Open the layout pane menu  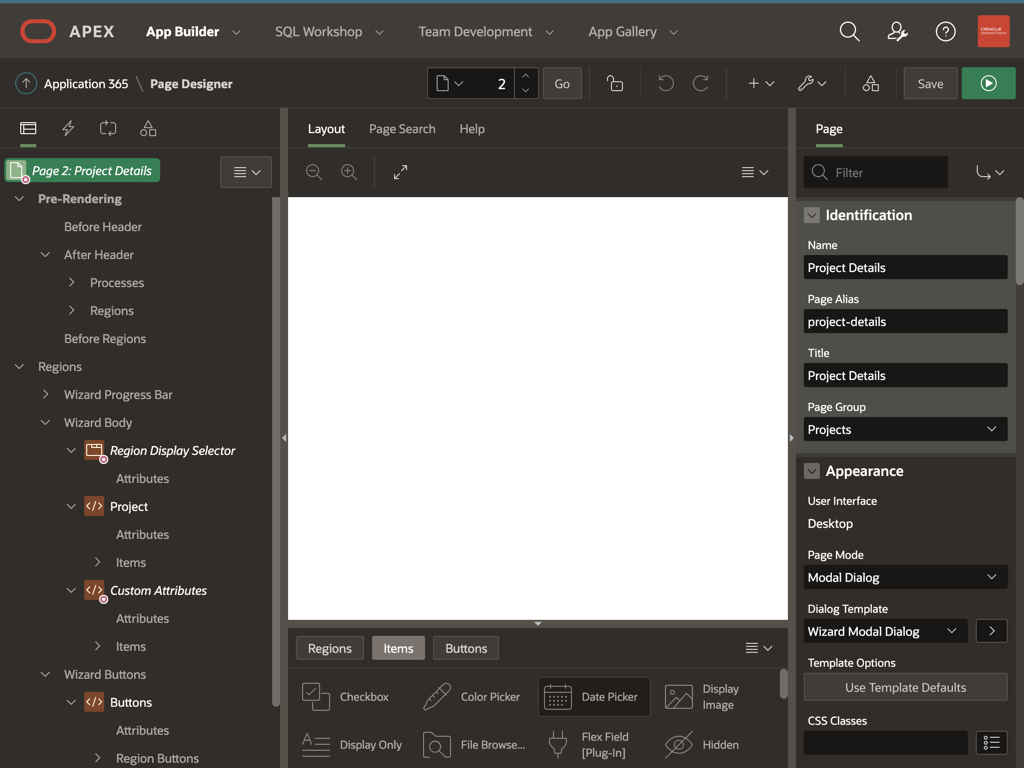pos(755,172)
